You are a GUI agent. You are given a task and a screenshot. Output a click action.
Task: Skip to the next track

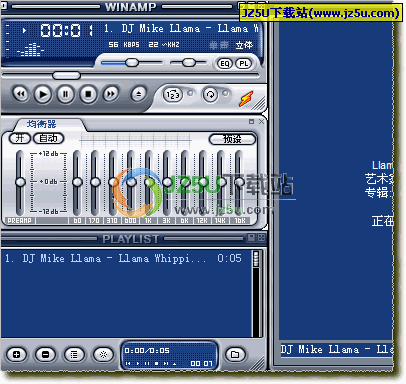point(111,94)
